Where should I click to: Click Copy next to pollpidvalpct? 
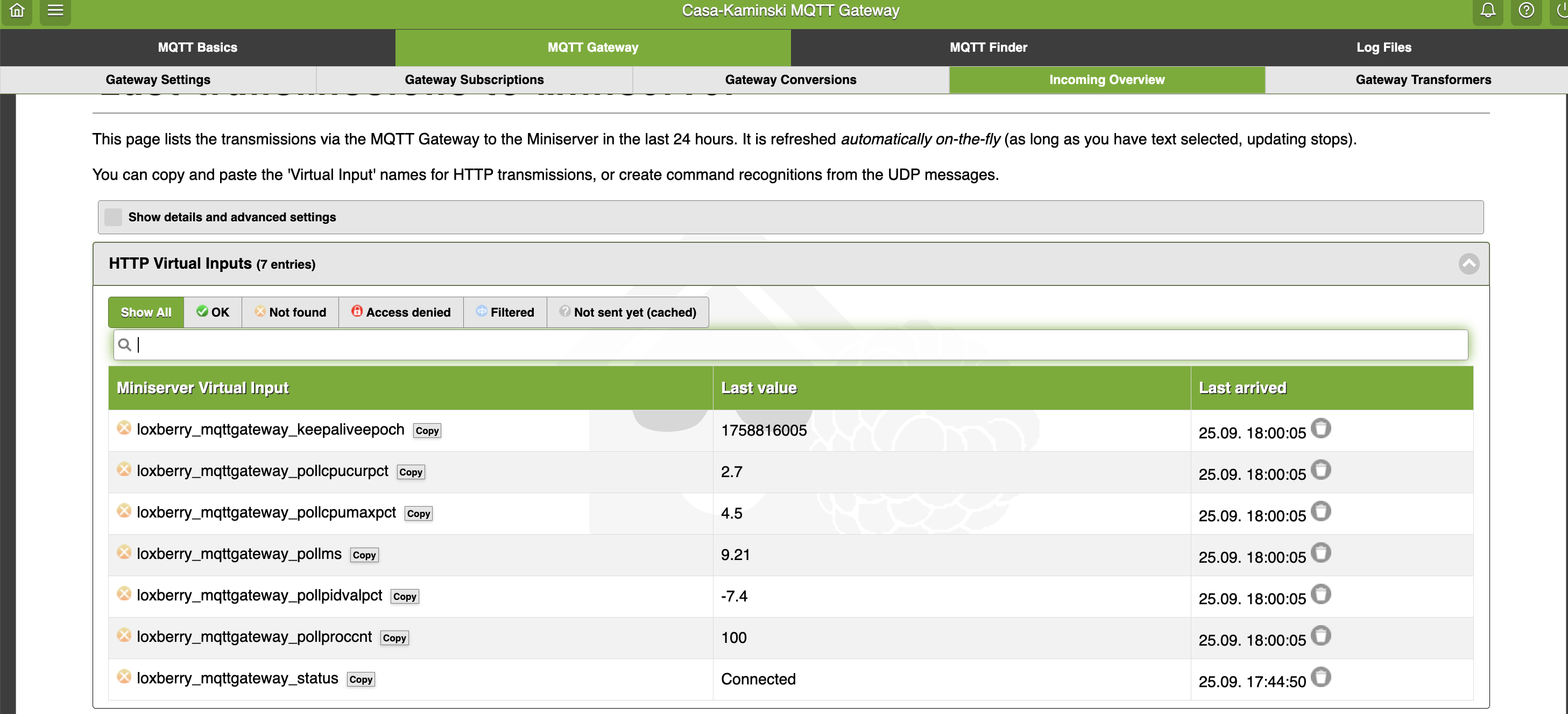coord(404,597)
